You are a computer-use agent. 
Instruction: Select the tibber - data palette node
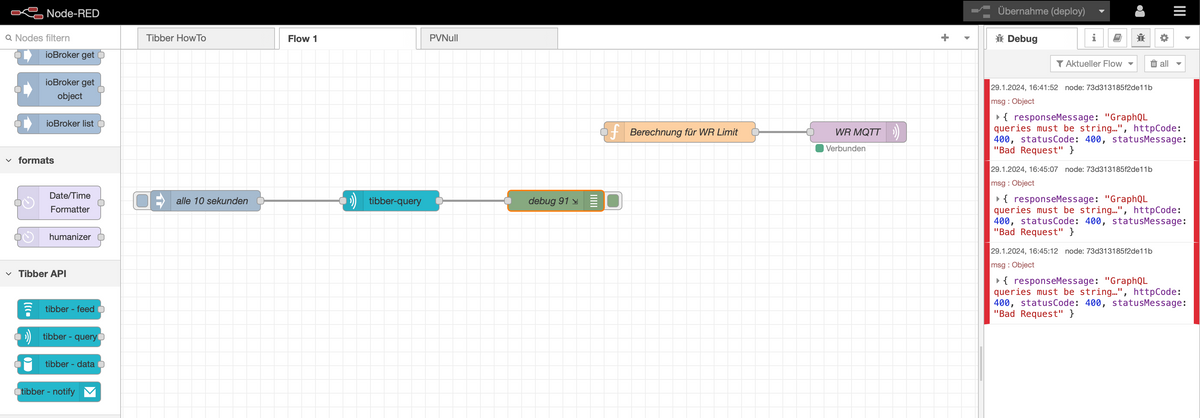[60, 364]
